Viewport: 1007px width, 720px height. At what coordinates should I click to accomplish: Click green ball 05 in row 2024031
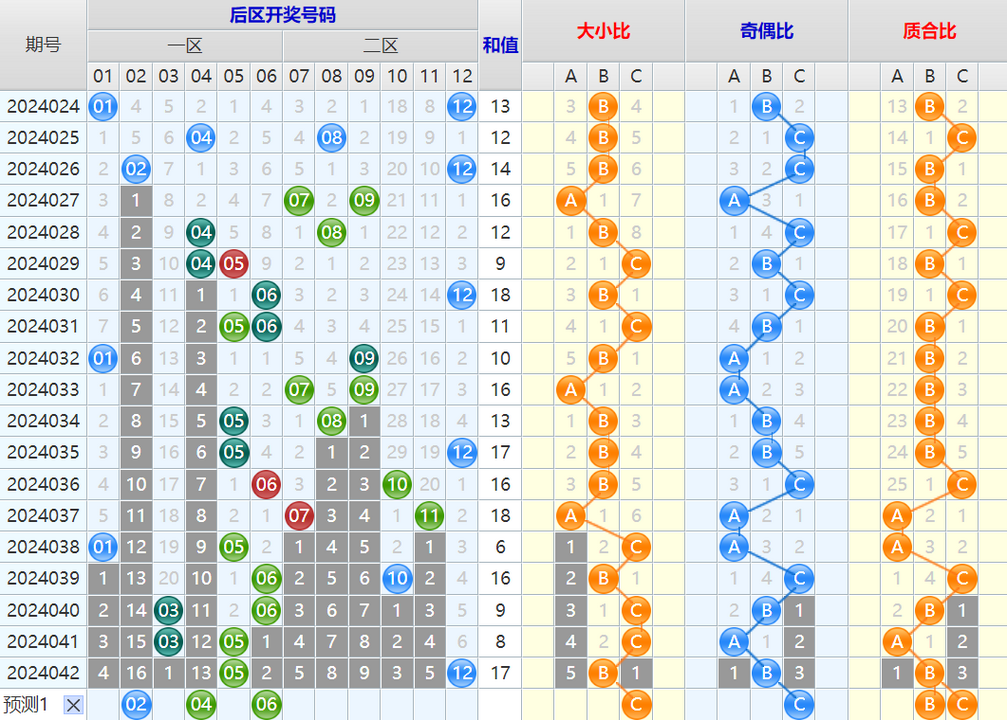(234, 326)
